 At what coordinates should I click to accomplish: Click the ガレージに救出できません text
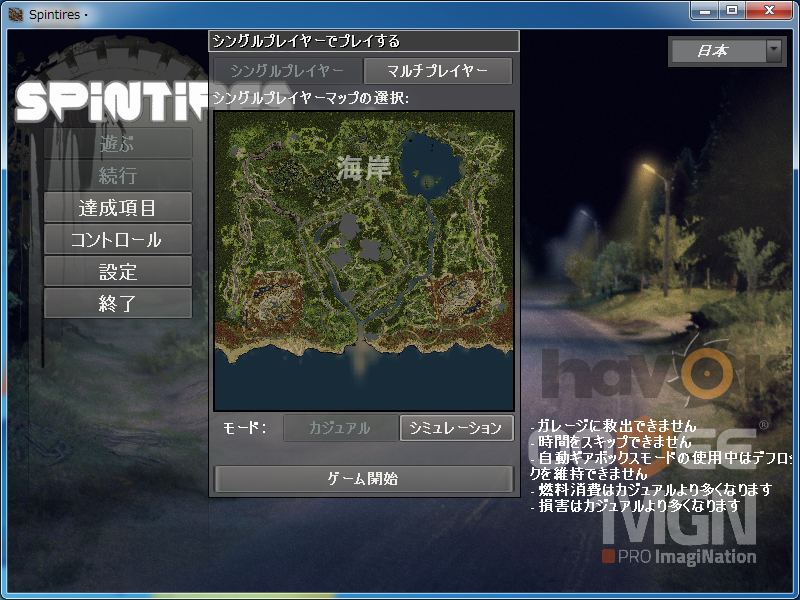pos(613,426)
